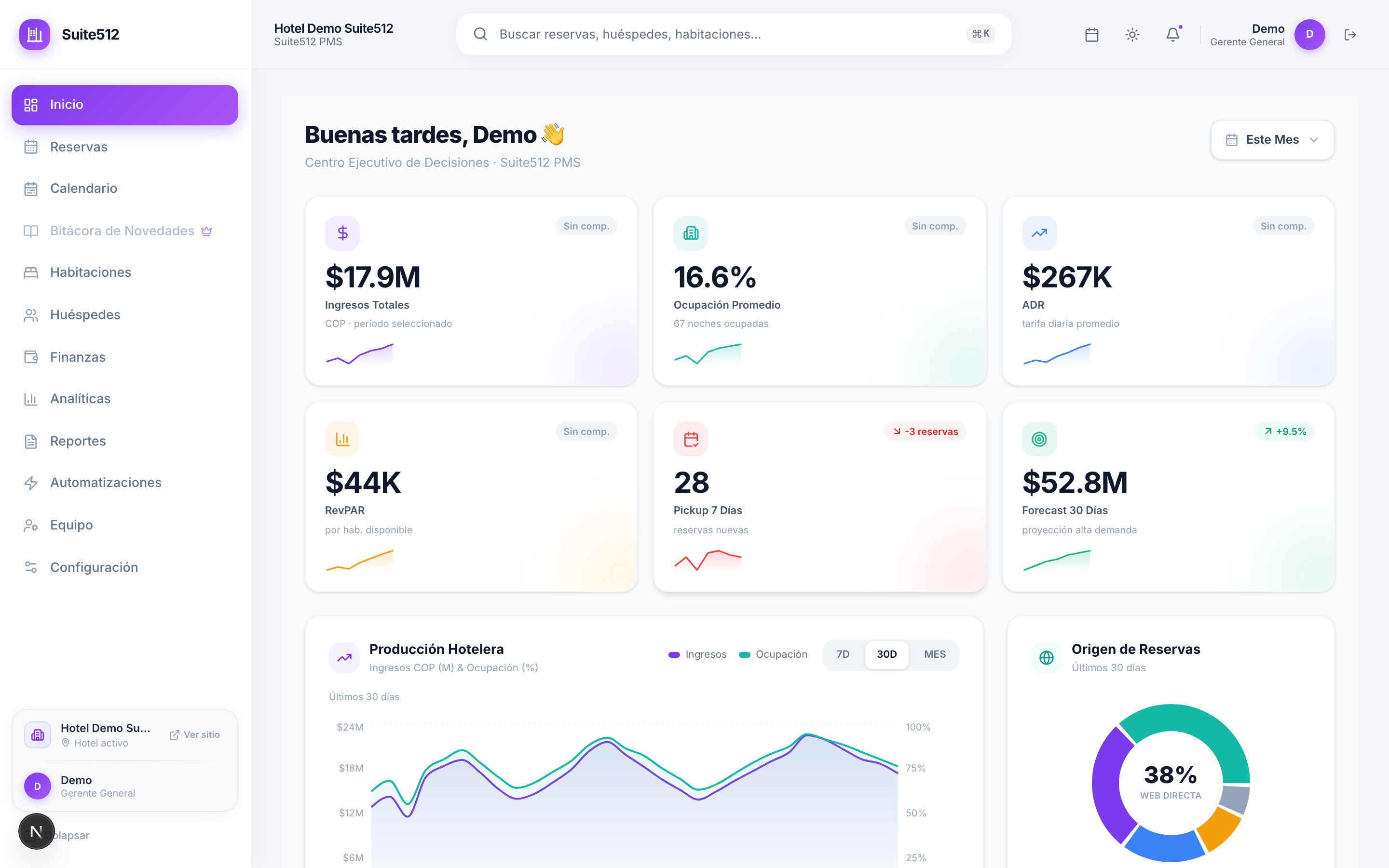The width and height of the screenshot is (1389, 868).
Task: Click Demo Gerente General profile in sidebar
Action: pos(124,786)
